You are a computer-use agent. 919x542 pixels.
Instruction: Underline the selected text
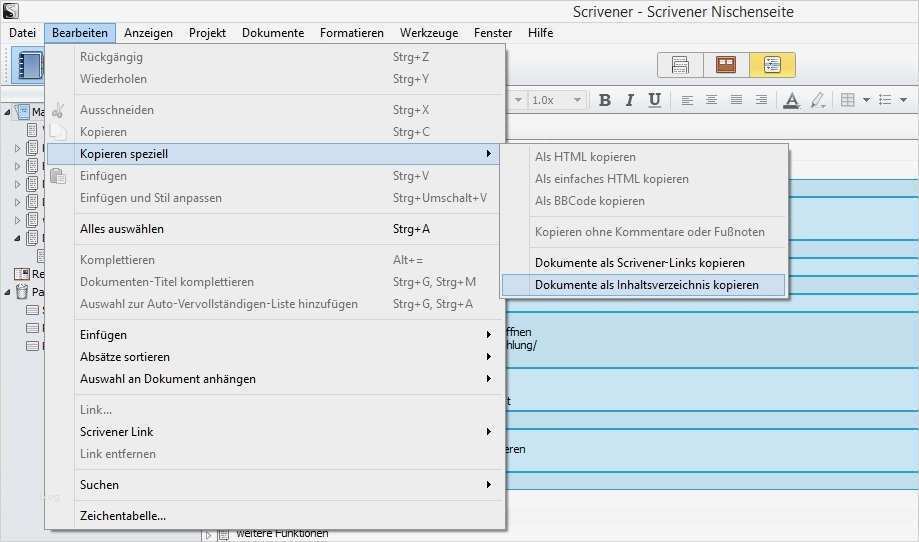pos(654,100)
